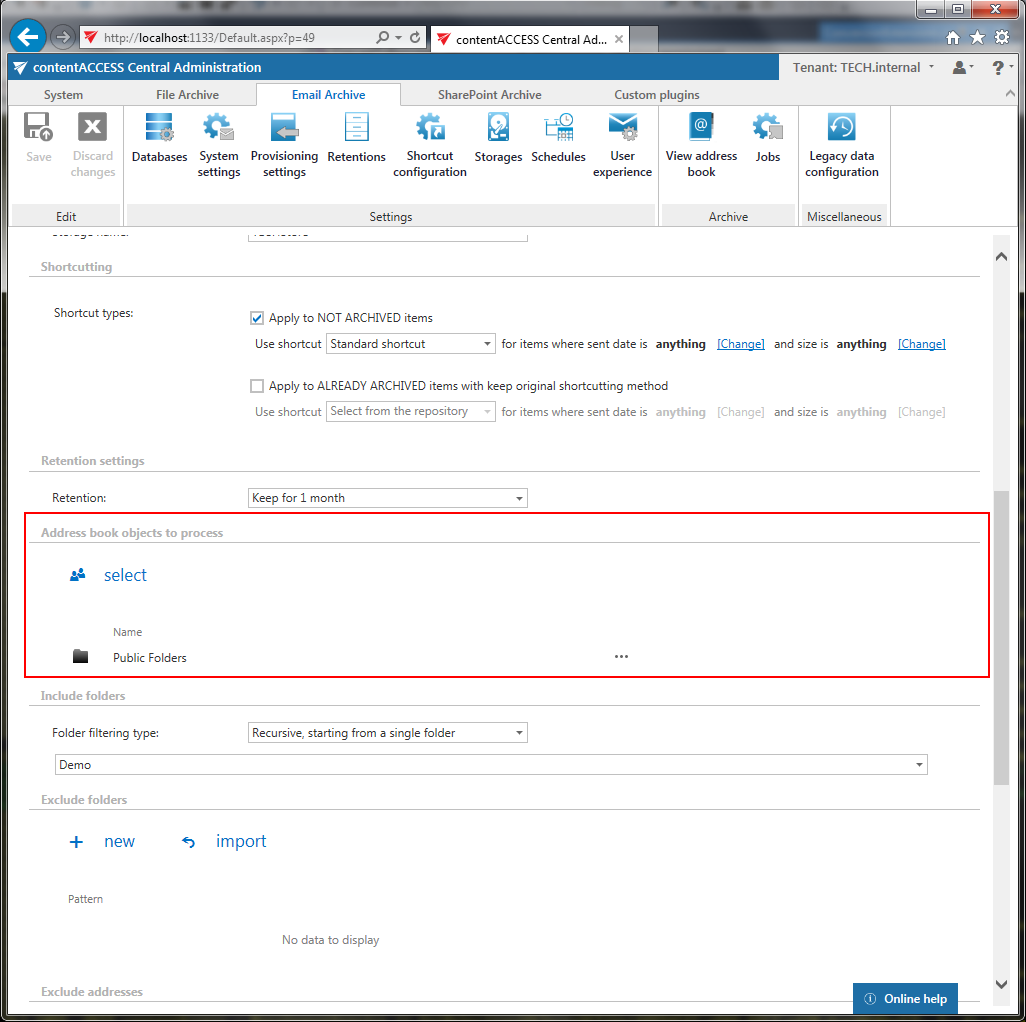This screenshot has width=1026, height=1022.
Task: Click the scrollbar up arrow
Action: tap(1001, 256)
